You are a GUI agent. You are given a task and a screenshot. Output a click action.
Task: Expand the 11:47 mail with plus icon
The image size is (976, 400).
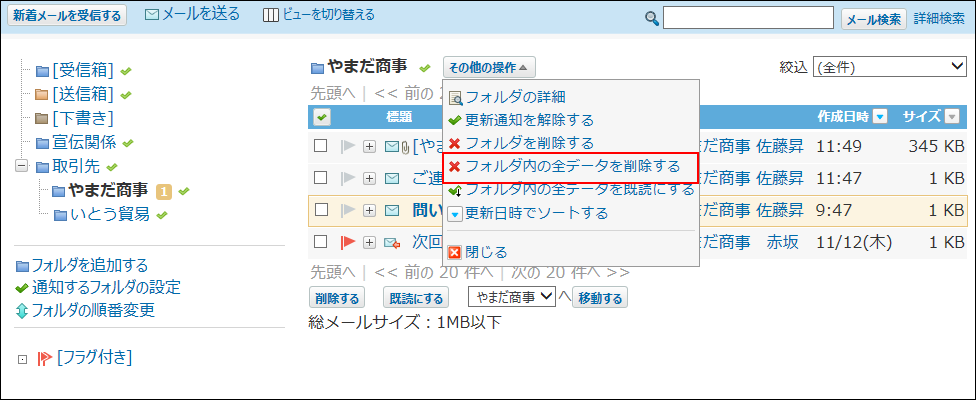(370, 179)
